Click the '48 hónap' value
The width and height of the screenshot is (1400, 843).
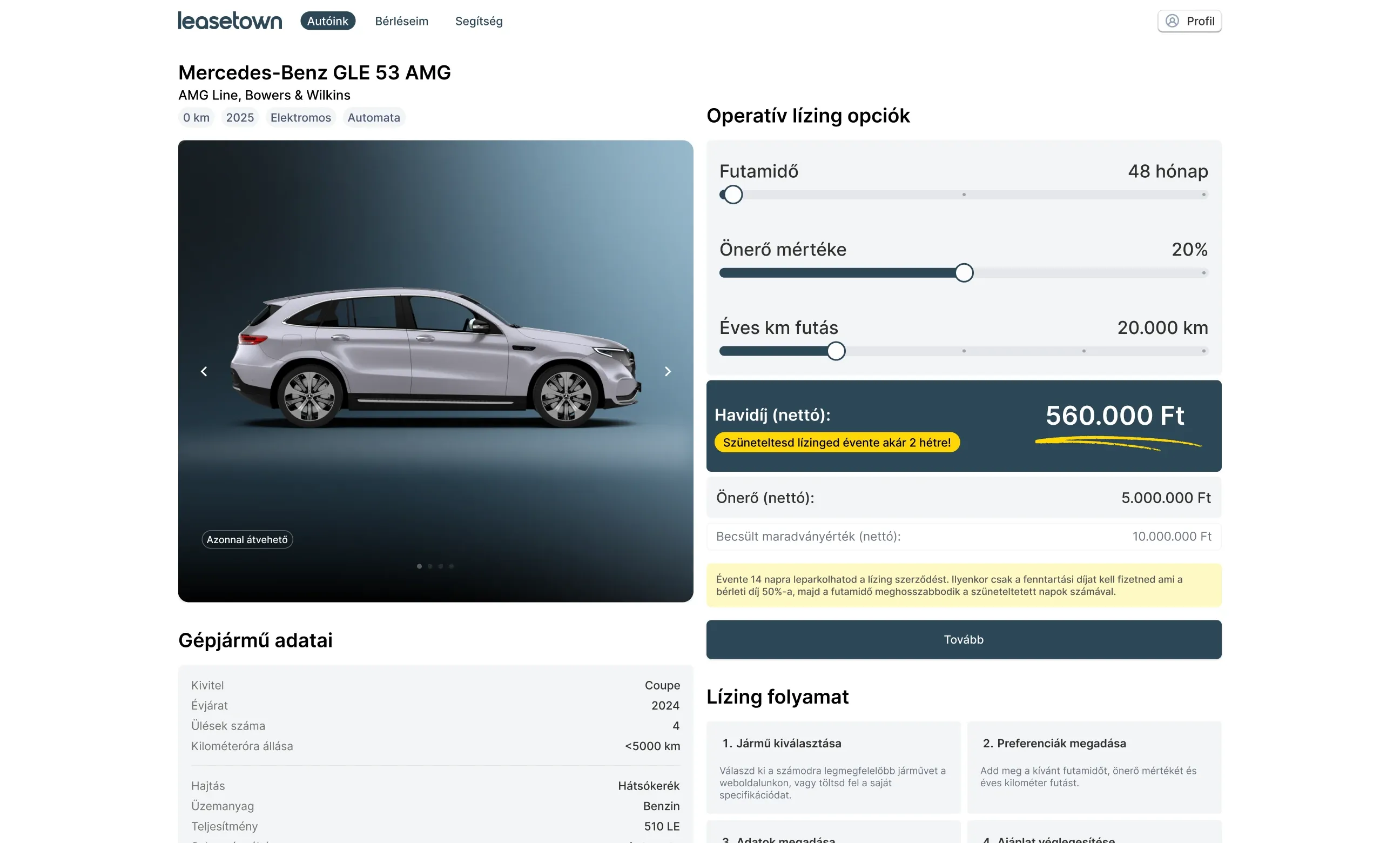click(1167, 171)
